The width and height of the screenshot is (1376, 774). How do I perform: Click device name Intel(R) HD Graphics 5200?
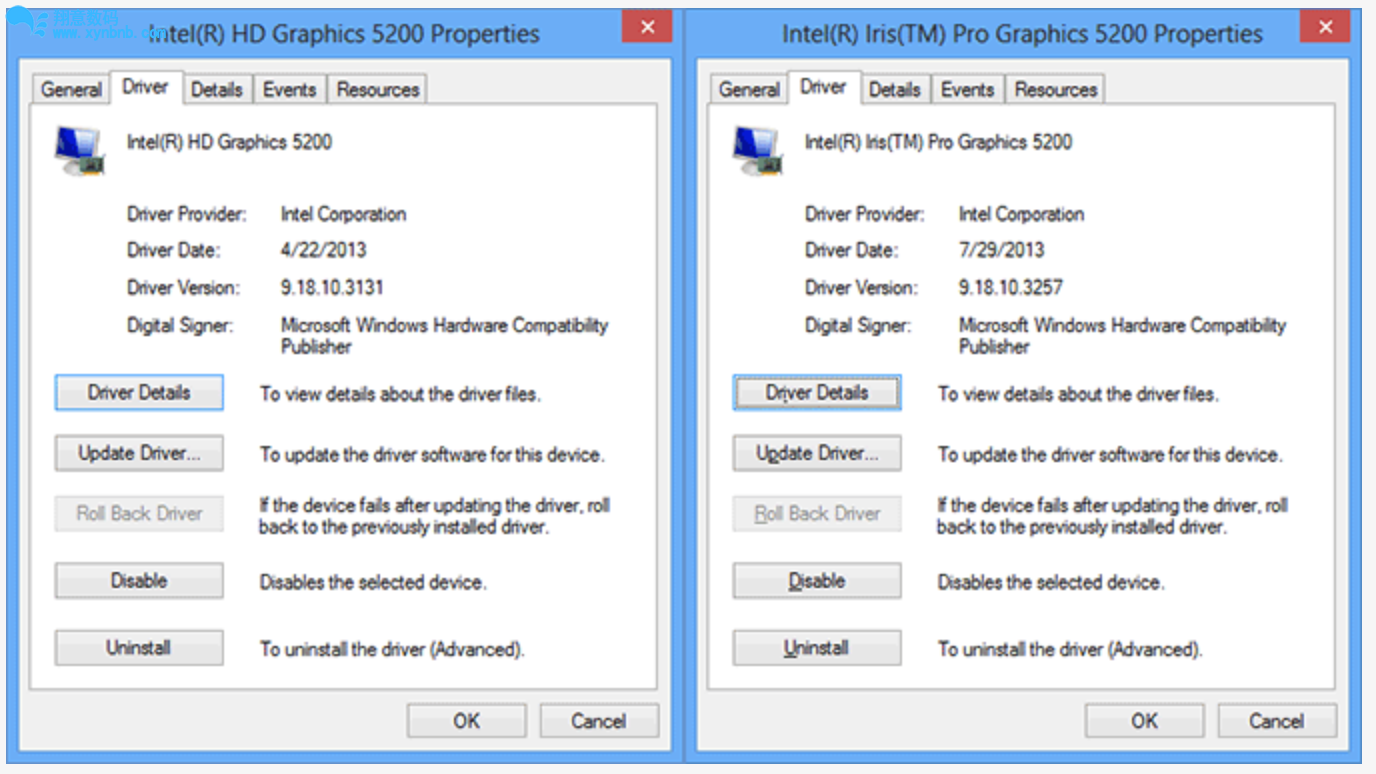(229, 142)
